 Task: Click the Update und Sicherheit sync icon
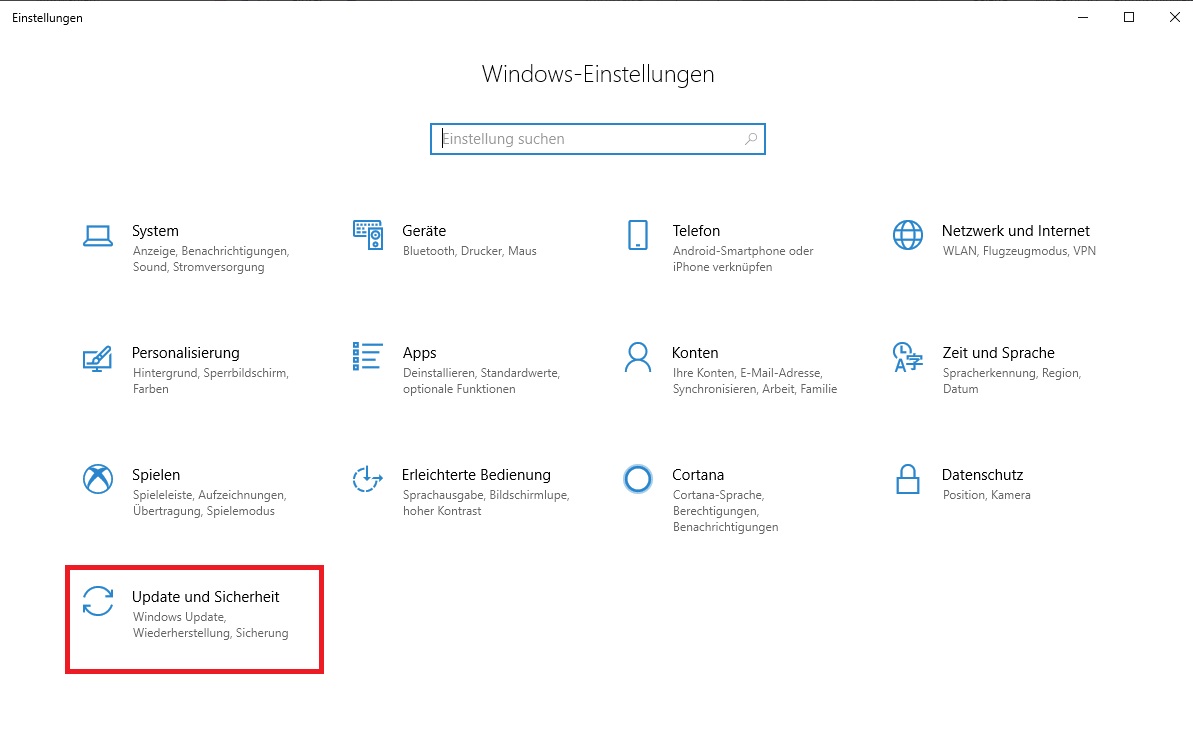pyautogui.click(x=97, y=601)
